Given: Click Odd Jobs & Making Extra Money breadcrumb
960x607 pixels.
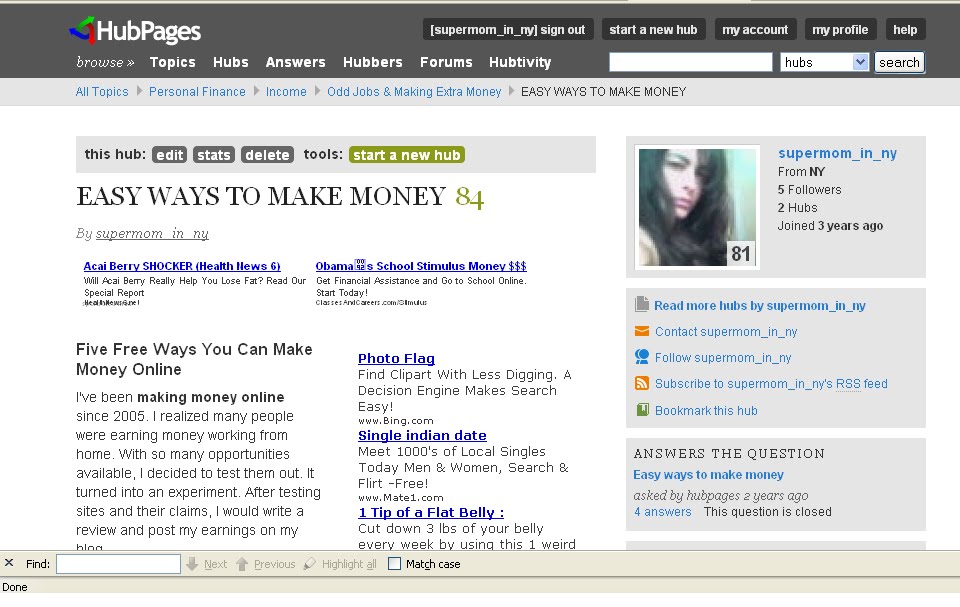Looking at the screenshot, I should click(x=414, y=91).
